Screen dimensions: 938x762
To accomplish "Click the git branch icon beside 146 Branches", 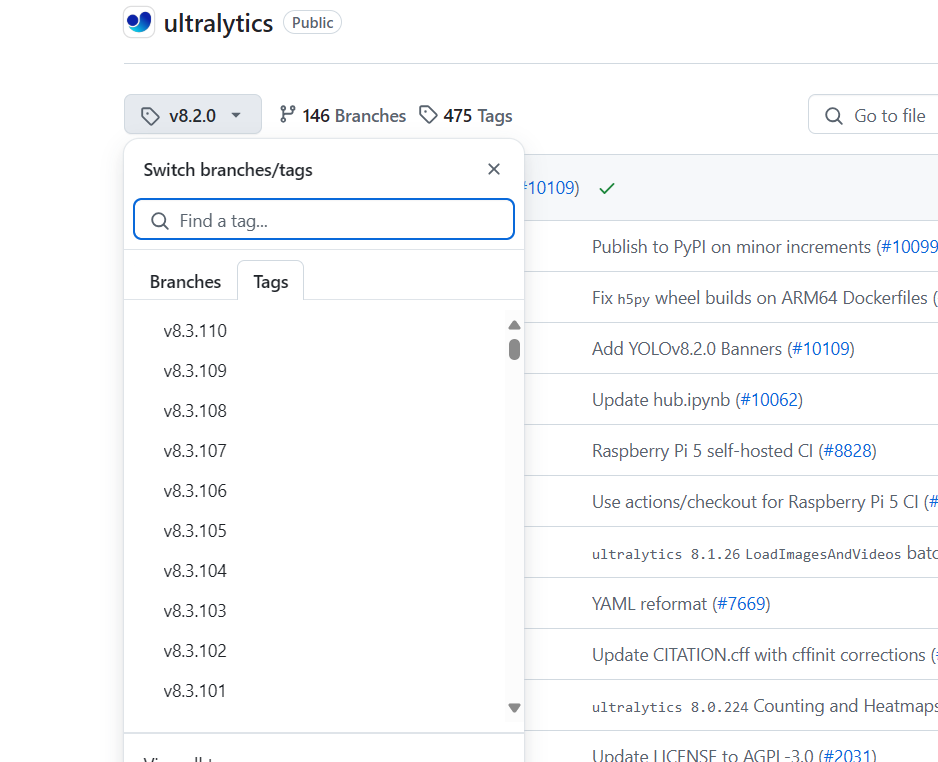I will tap(287, 114).
